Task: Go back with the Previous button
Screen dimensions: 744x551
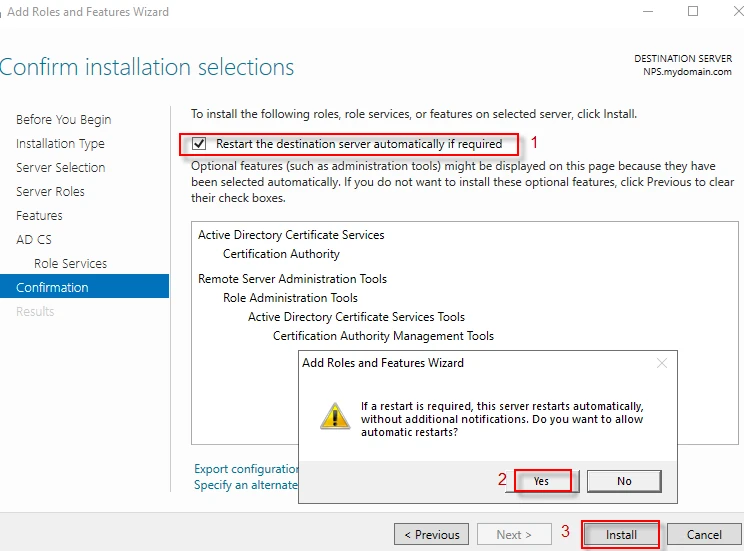Action: click(x=431, y=535)
